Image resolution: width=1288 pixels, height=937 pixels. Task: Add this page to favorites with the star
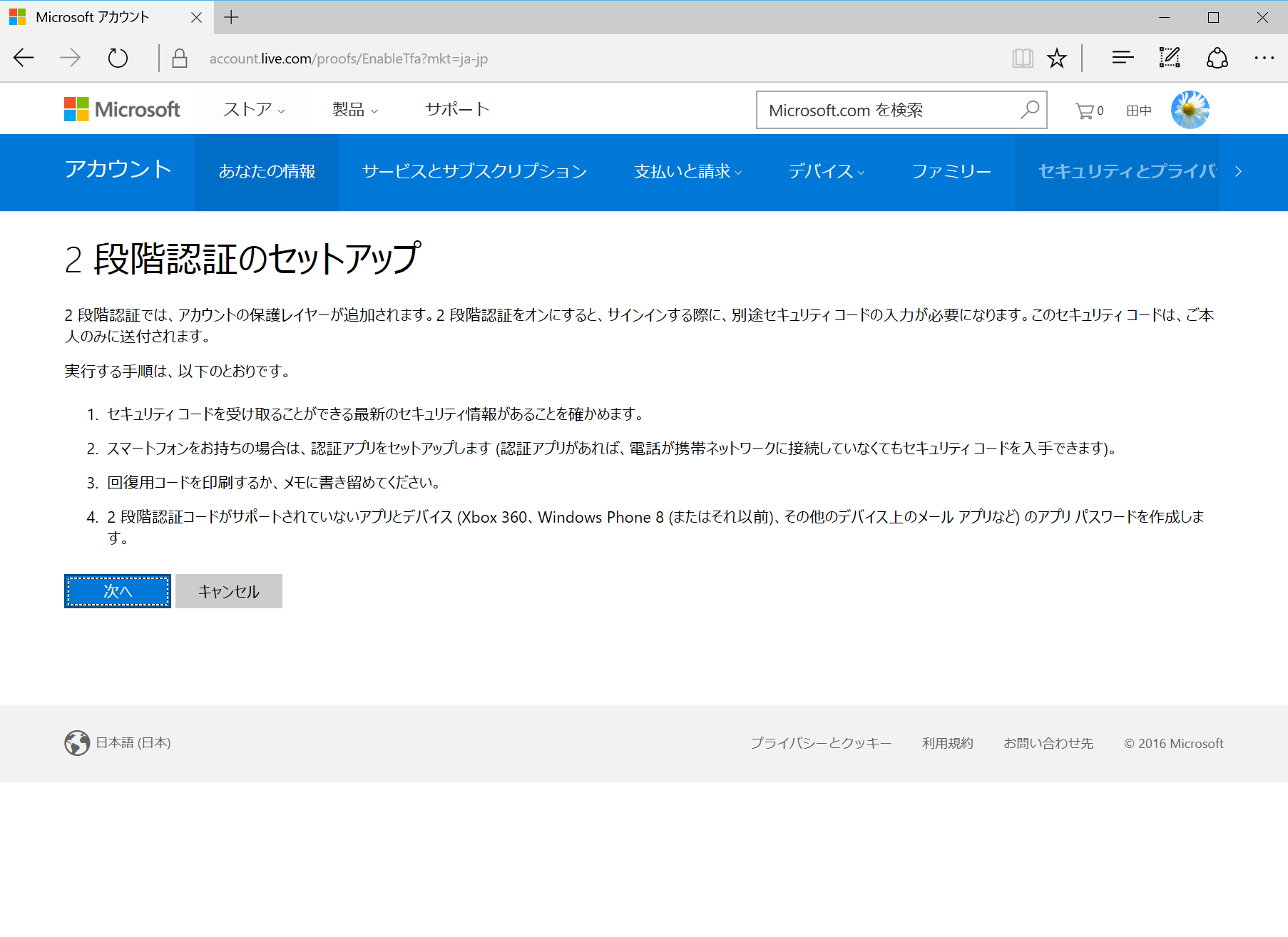pos(1056,58)
